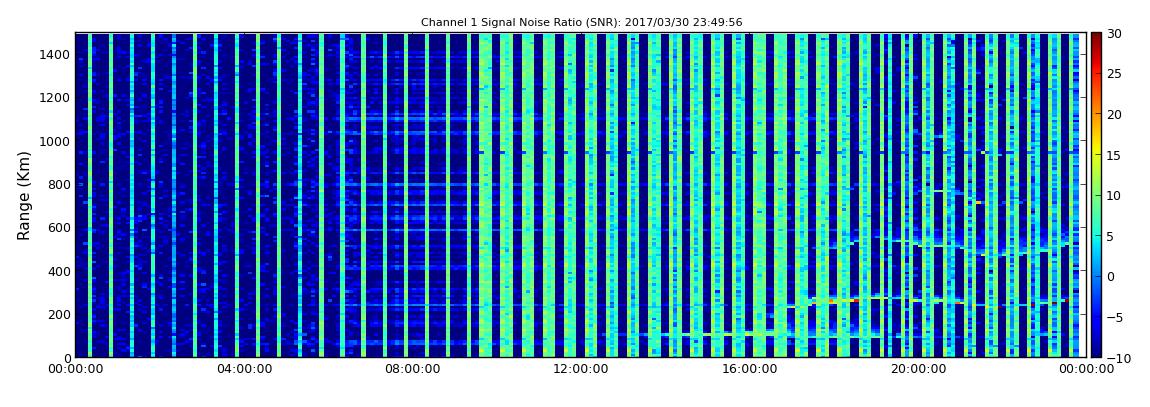The image size is (1150, 407).
Task: Click the colorbar value 30
Action: (1115, 33)
